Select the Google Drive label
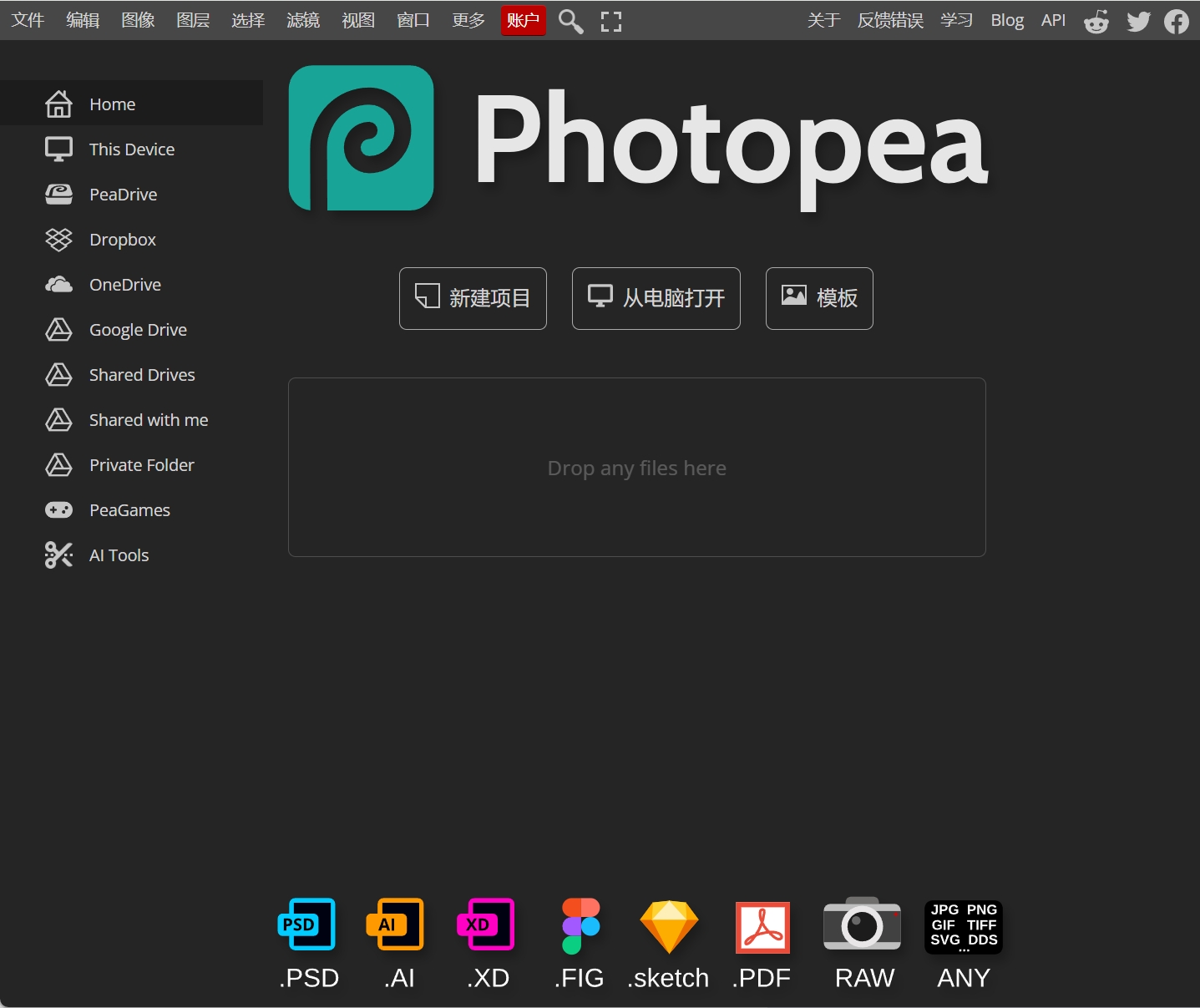The height and width of the screenshot is (1008, 1200). click(x=138, y=330)
